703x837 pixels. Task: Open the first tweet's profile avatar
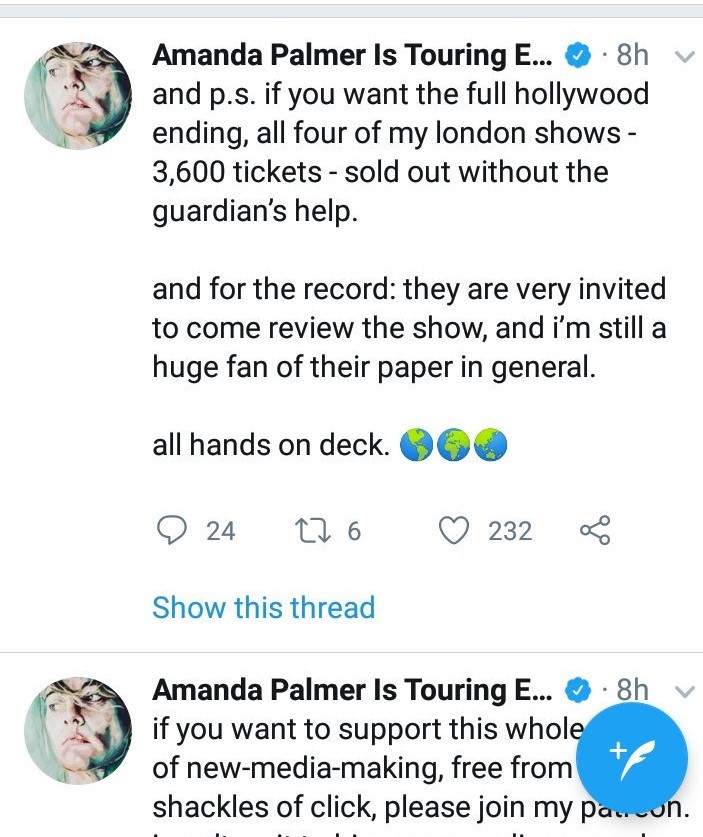[x=78, y=96]
